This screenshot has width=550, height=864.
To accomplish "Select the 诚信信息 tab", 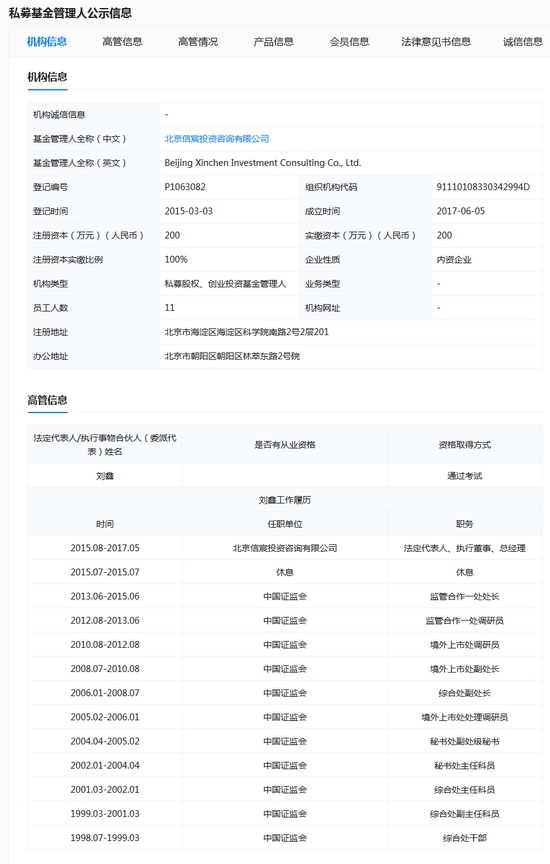I will tap(522, 41).
